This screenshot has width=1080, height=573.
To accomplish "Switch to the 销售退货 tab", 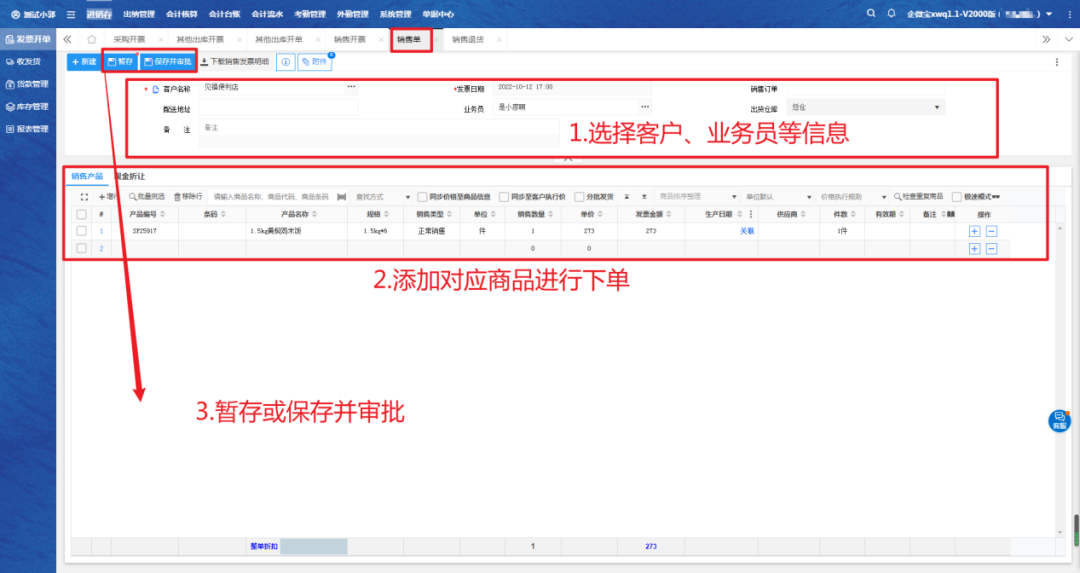I will pyautogui.click(x=468, y=39).
